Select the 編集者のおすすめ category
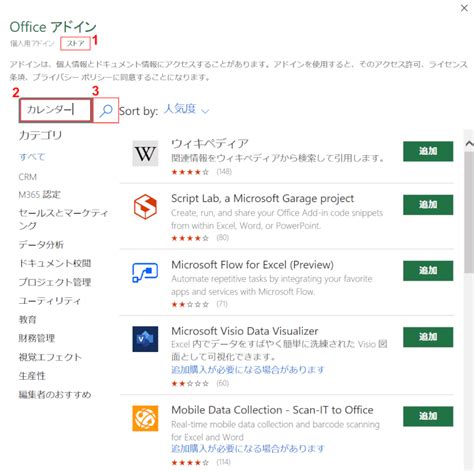Screen dimensions: 474x471 pyautogui.click(x=55, y=395)
